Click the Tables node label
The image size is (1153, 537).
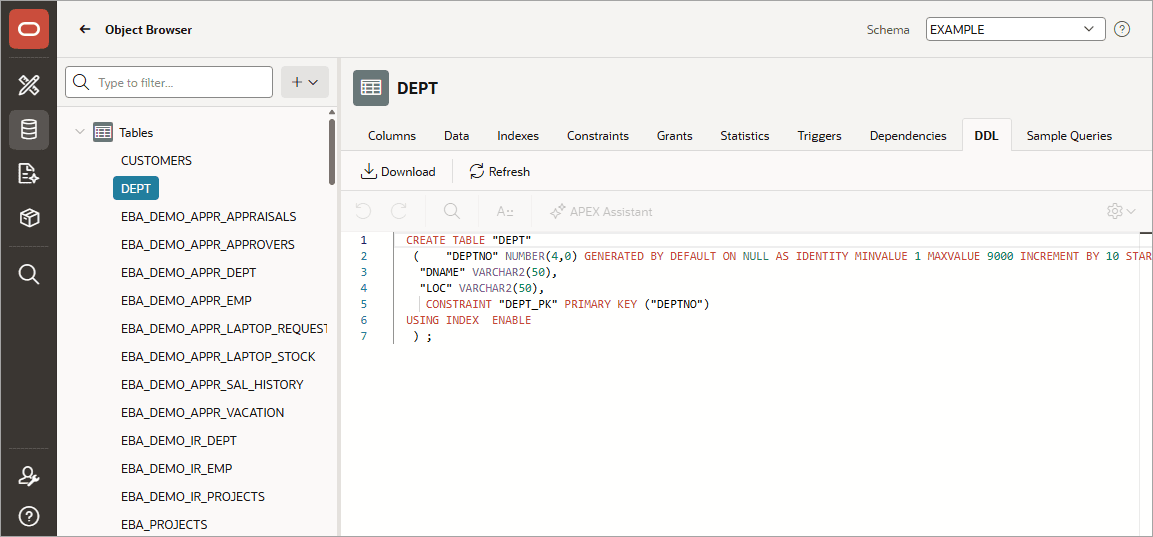click(136, 132)
